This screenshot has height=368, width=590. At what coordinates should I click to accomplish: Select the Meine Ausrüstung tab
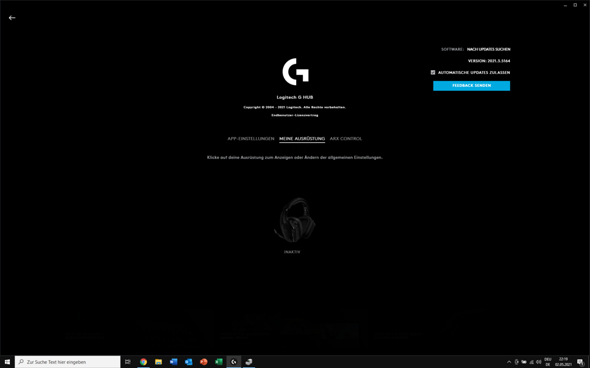pyautogui.click(x=302, y=139)
